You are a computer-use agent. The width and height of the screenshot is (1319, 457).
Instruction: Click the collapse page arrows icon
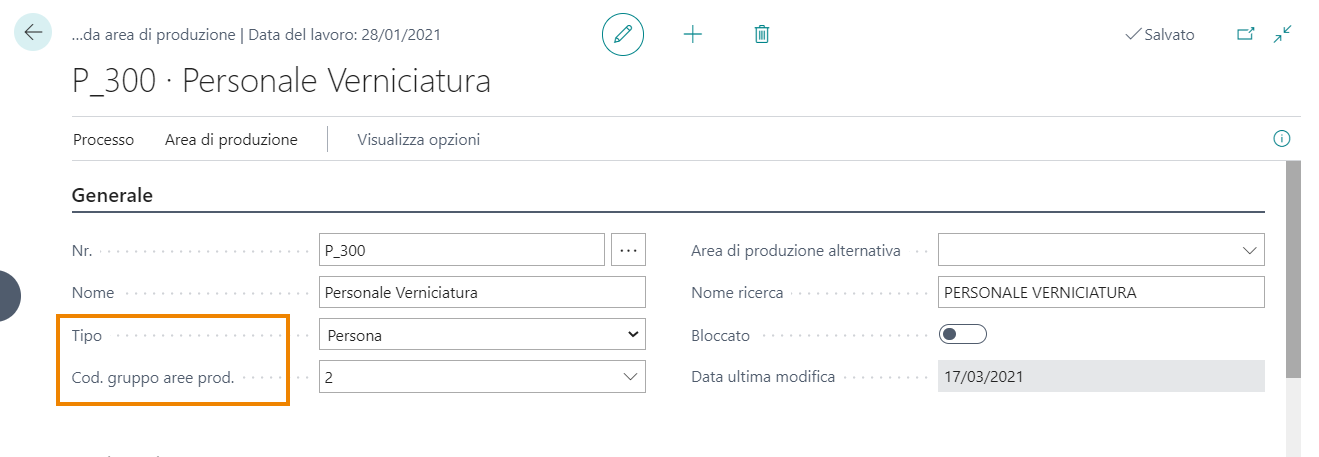coord(1283,34)
